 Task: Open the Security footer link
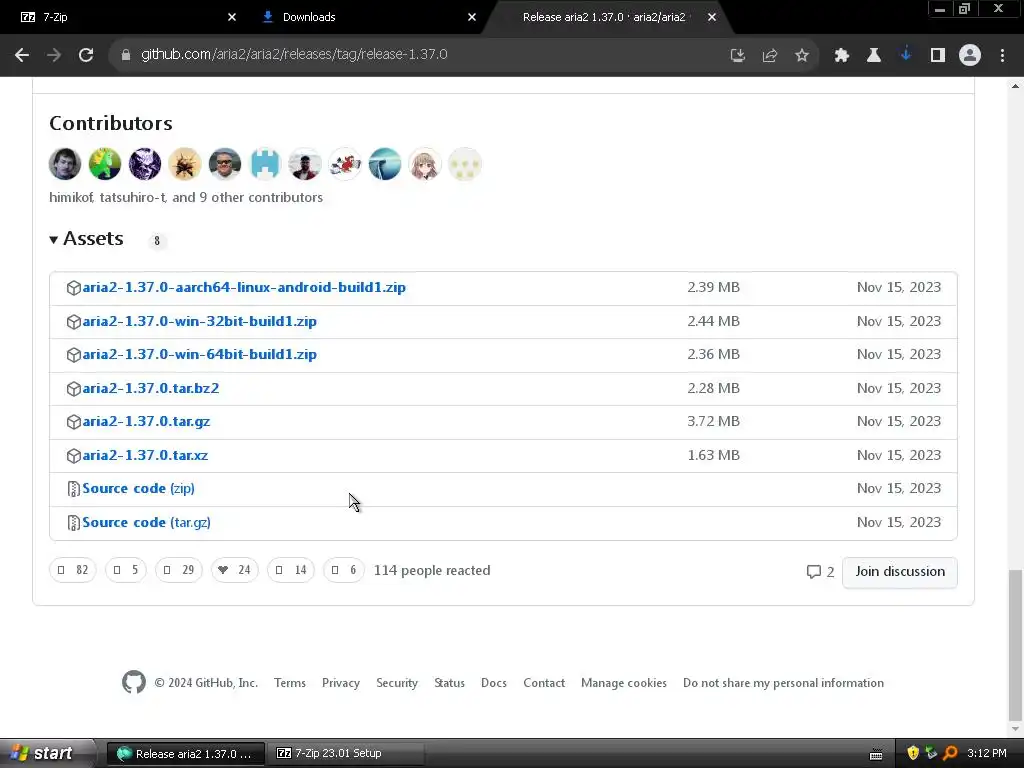point(397,683)
